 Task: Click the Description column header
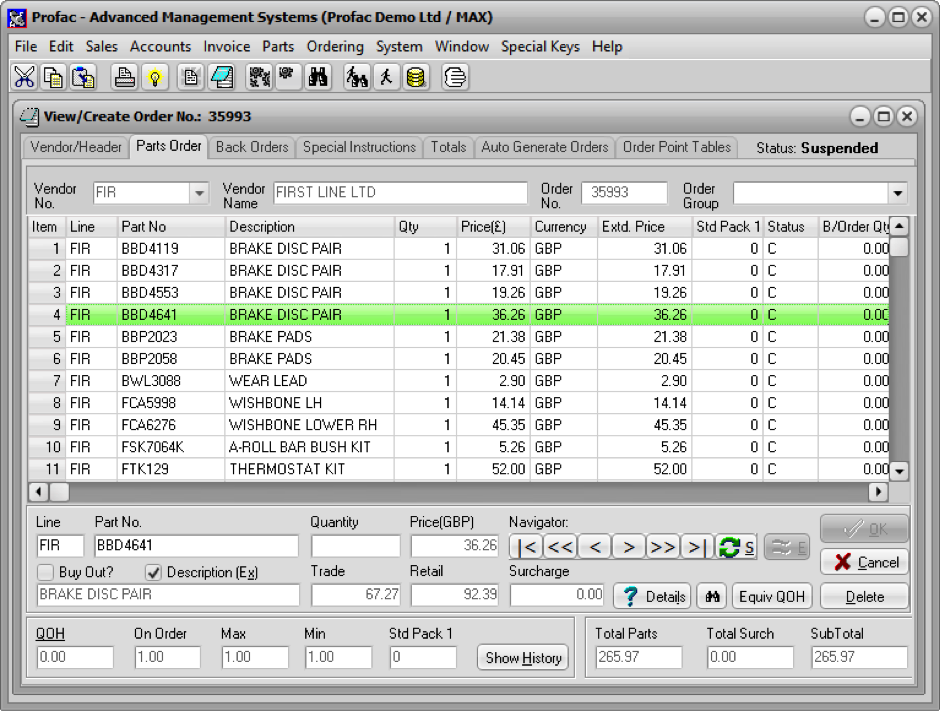tap(310, 227)
